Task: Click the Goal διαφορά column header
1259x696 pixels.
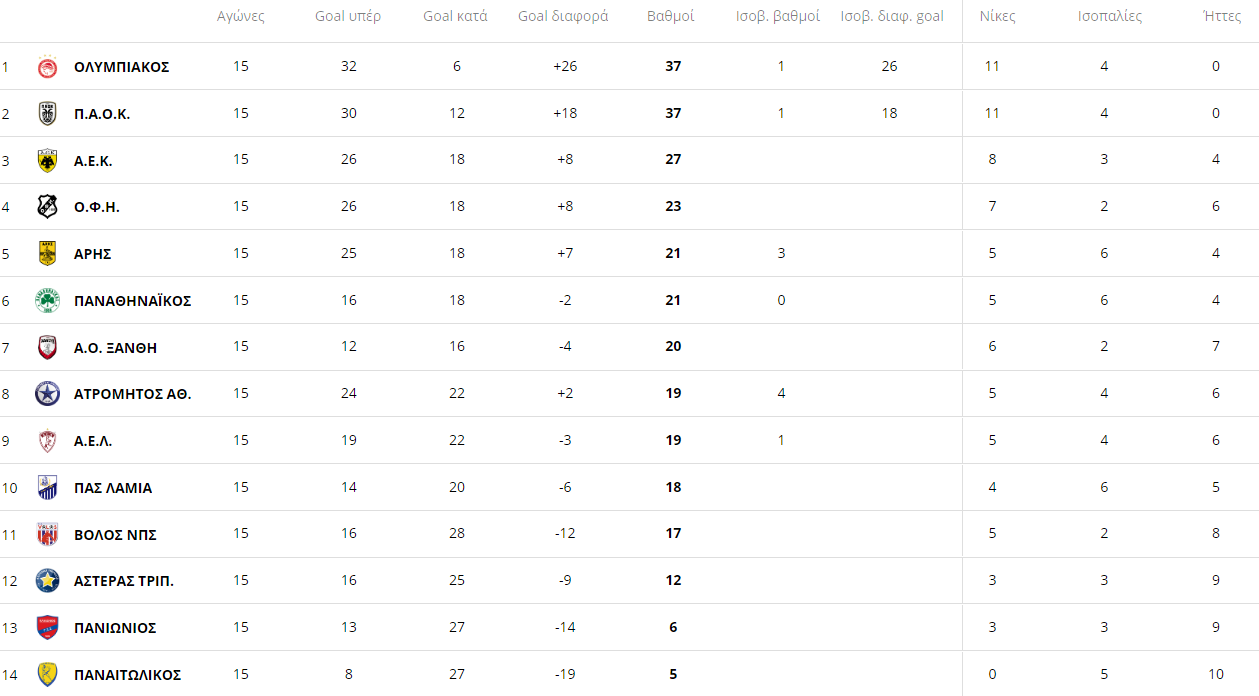Action: 563,16
